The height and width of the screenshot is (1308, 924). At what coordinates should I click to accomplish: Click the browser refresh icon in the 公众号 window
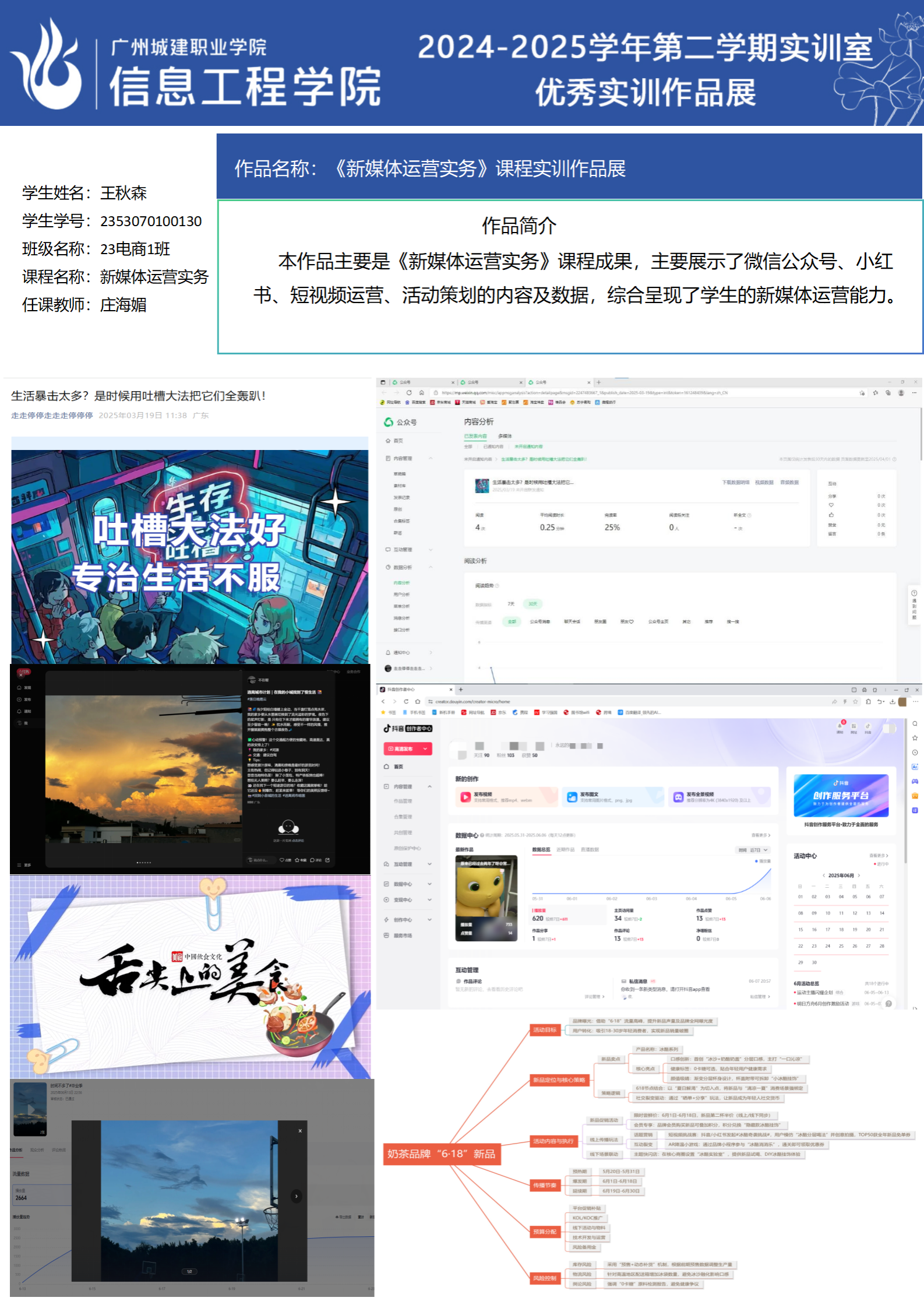tap(409, 393)
